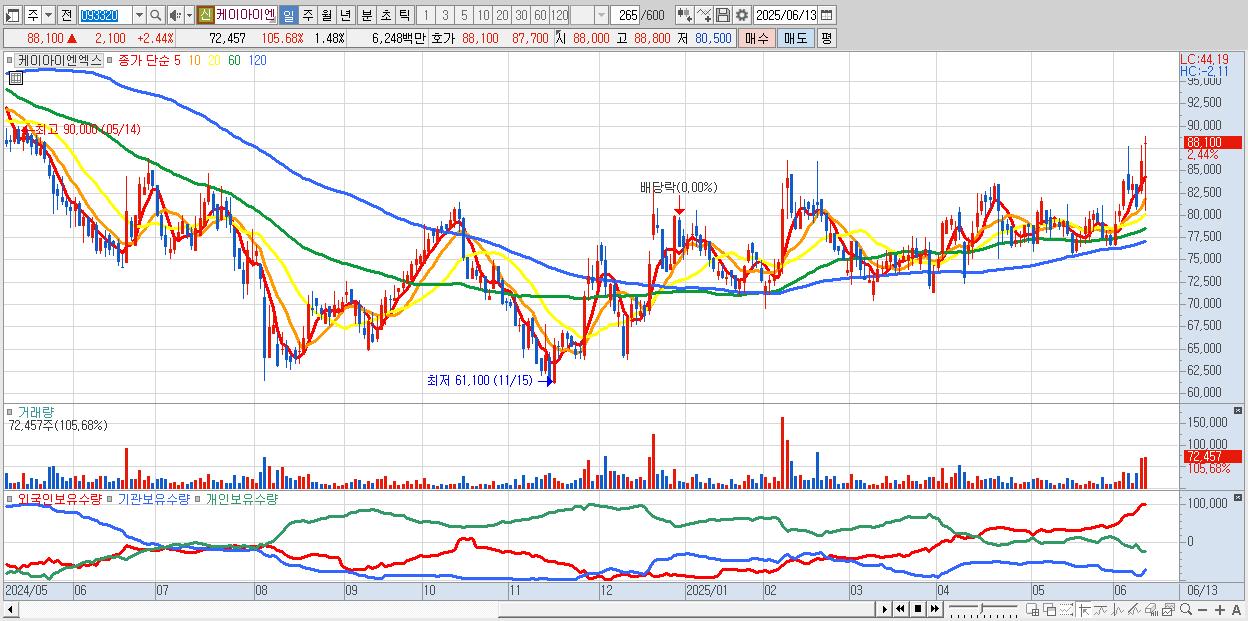Select interval 10 button
The width and height of the screenshot is (1248, 621).
[x=483, y=15]
